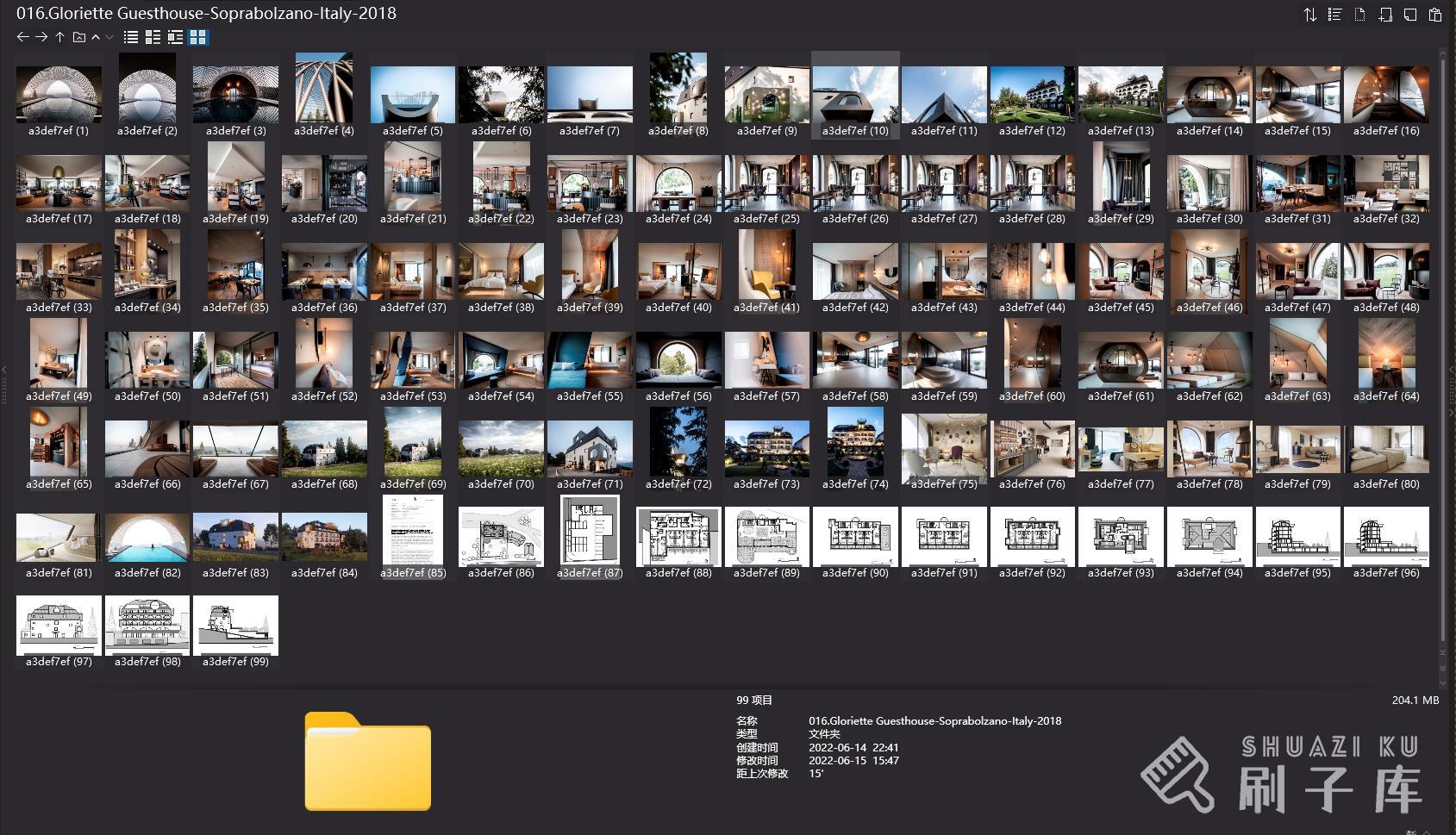Click the back navigation arrow
The height and width of the screenshot is (835, 1456).
[22, 37]
